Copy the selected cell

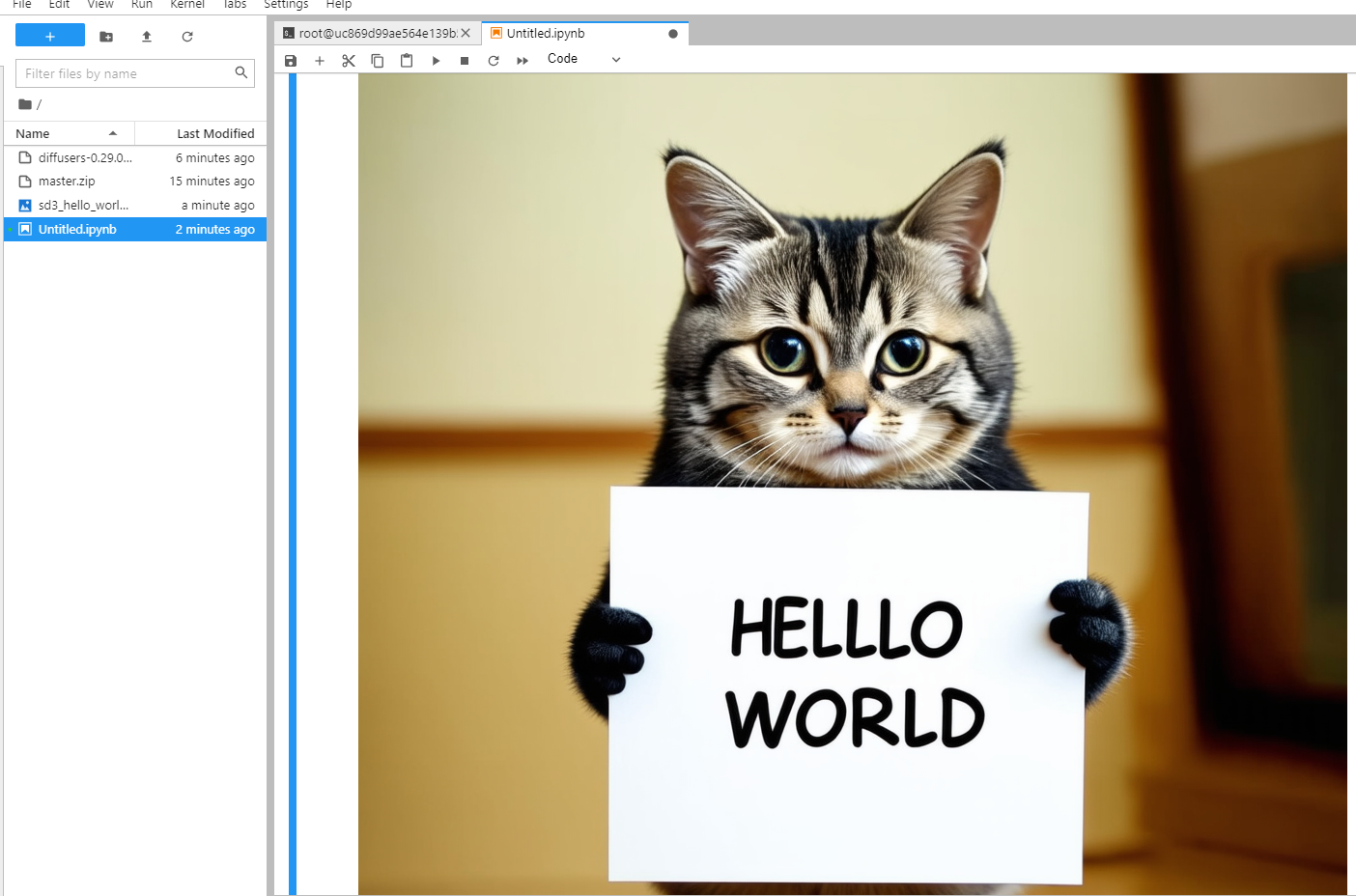[x=378, y=61]
